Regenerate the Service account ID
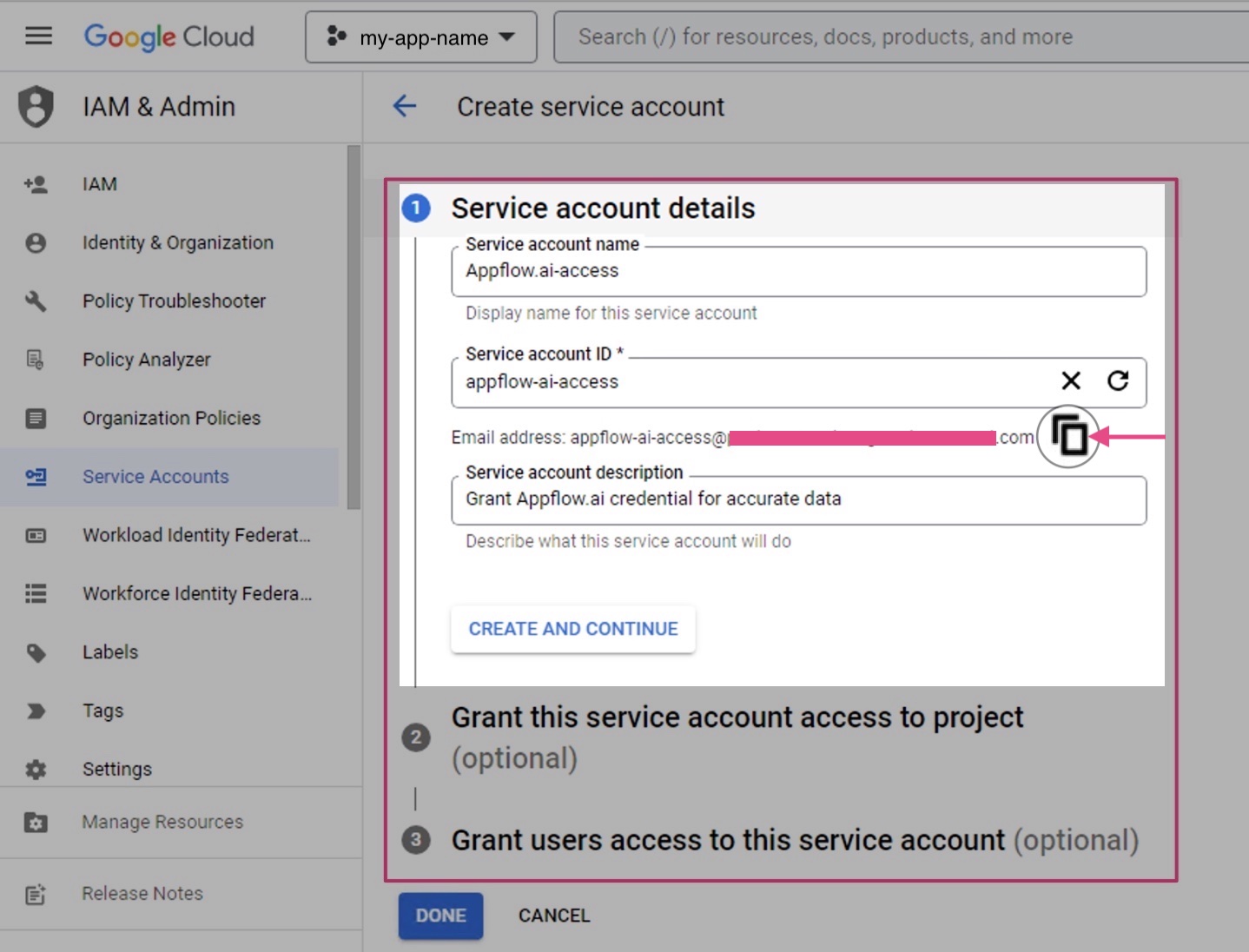This screenshot has width=1249, height=952. point(1119,381)
